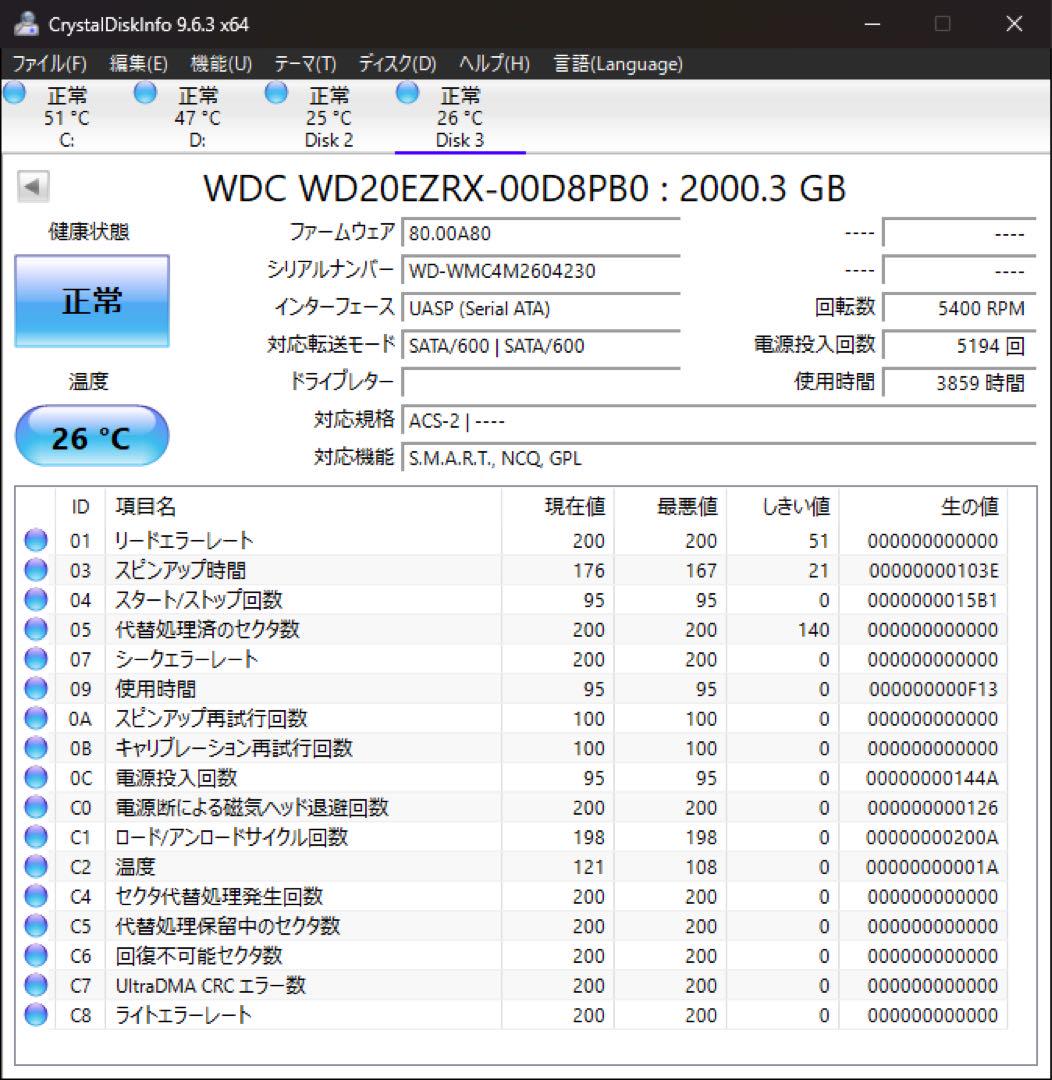Click the status orb for ID 09 row
Viewport: 1052px width, 1080px height.
pos(36,689)
